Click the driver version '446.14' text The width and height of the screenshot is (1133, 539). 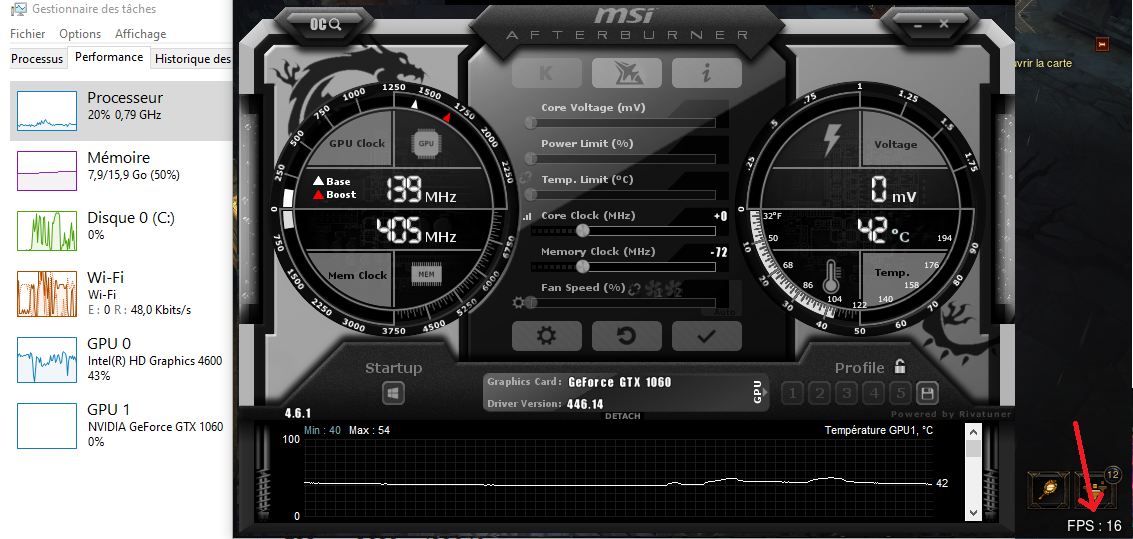tap(585, 404)
